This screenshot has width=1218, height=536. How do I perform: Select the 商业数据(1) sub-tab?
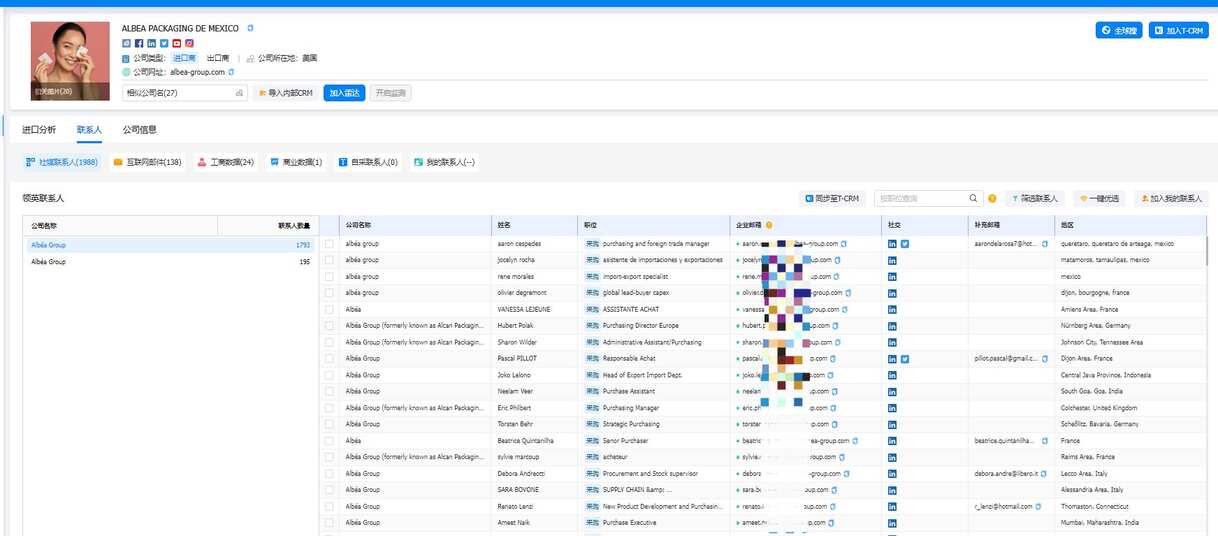(x=296, y=162)
